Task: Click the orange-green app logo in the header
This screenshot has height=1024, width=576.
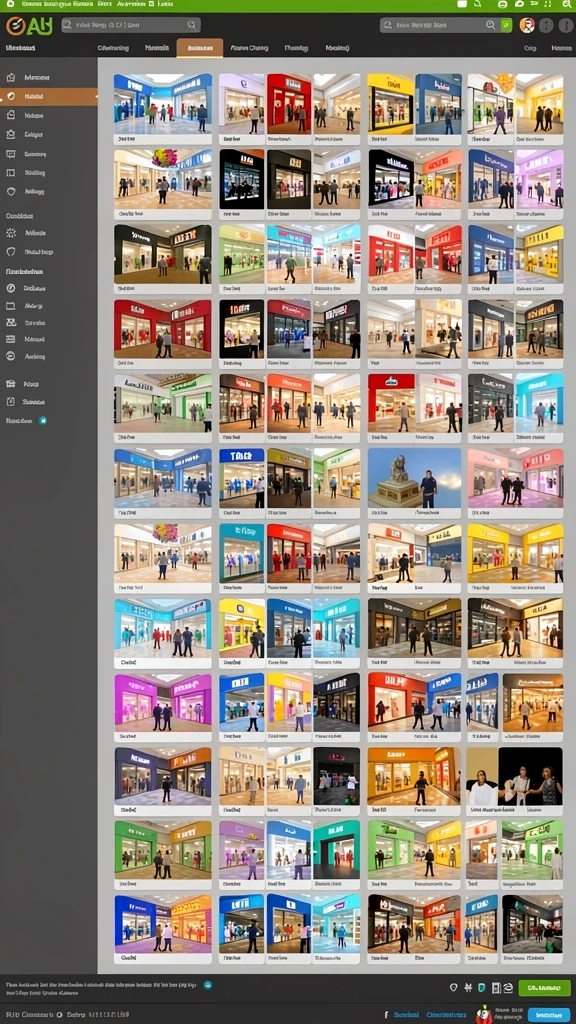Action: tap(29, 26)
